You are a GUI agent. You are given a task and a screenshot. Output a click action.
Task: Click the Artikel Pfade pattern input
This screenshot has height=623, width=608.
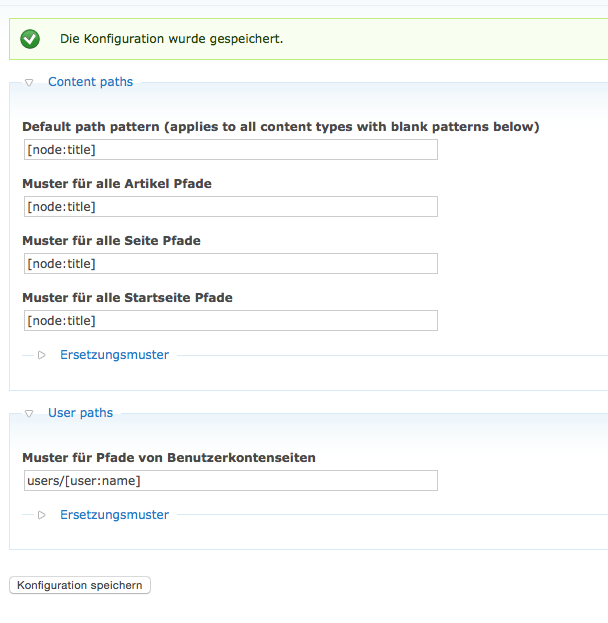(x=230, y=207)
